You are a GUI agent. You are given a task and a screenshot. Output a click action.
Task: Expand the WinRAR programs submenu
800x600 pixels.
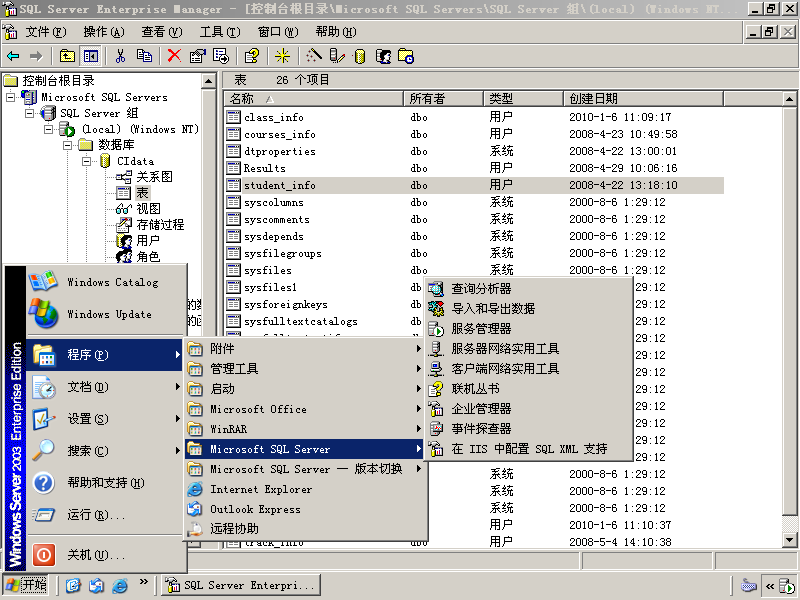tap(305, 429)
